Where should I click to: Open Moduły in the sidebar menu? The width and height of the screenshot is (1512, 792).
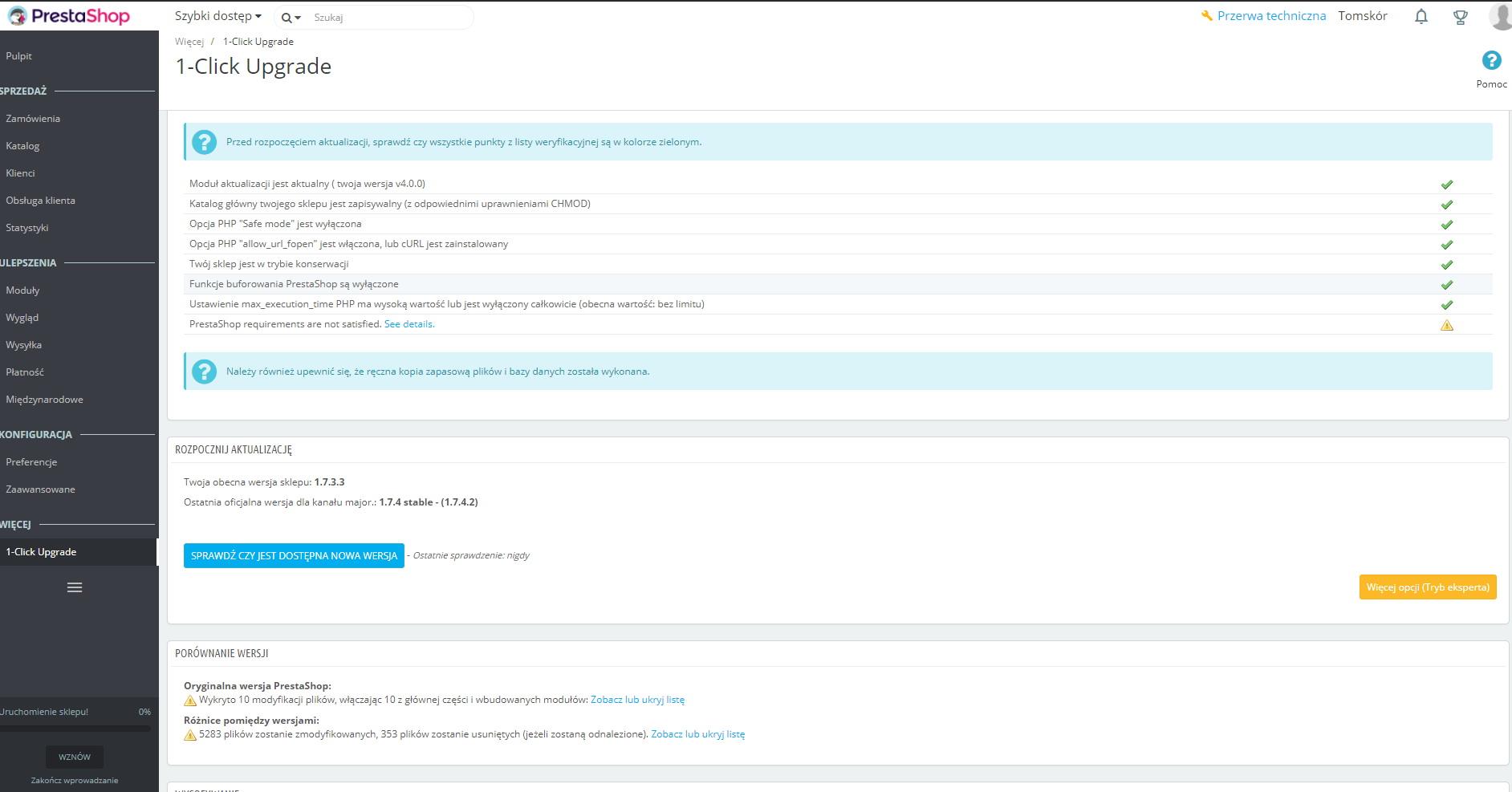point(22,290)
